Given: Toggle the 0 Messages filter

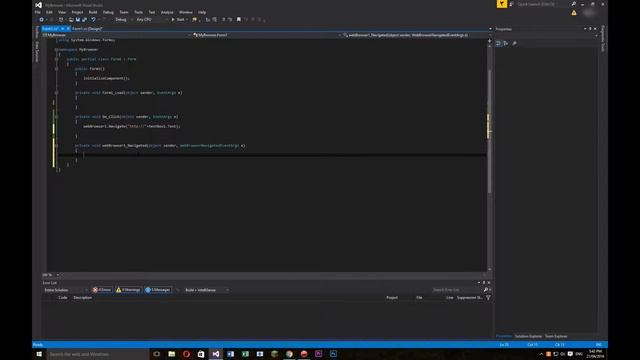Looking at the screenshot, I should [x=158, y=290].
